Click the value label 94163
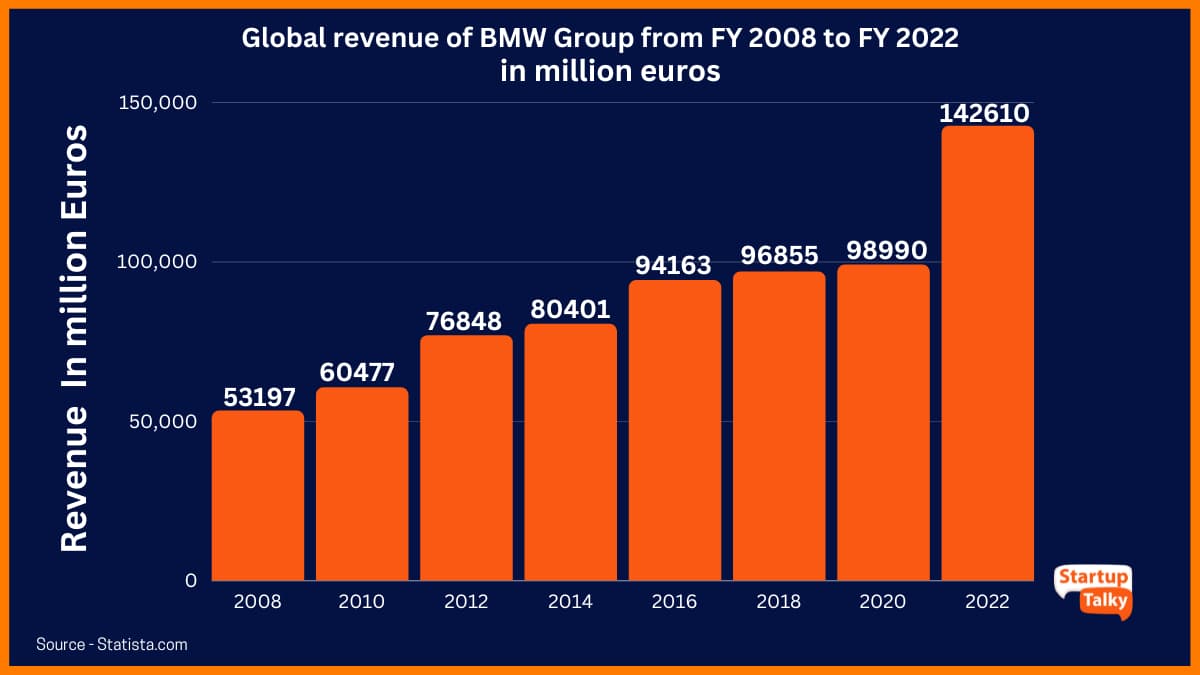Image resolution: width=1200 pixels, height=675 pixels. 675,265
